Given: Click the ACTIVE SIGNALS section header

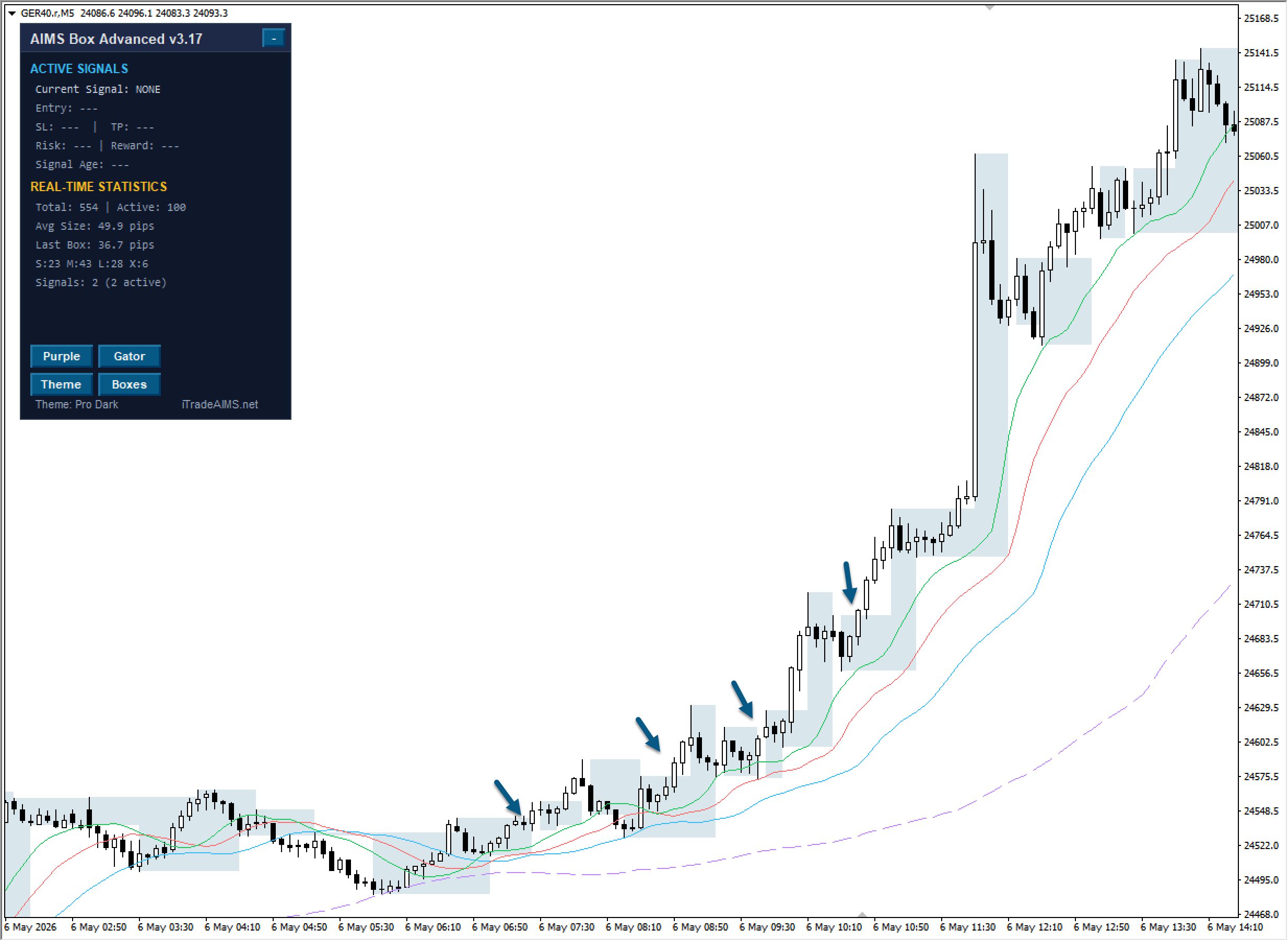Looking at the screenshot, I should (79, 69).
